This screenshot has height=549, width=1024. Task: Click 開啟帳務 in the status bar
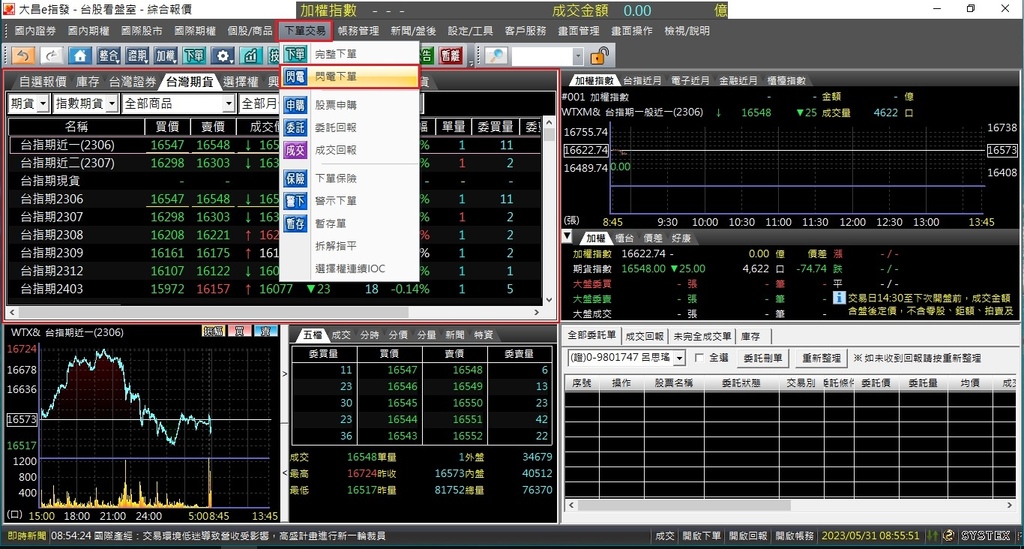(x=794, y=536)
